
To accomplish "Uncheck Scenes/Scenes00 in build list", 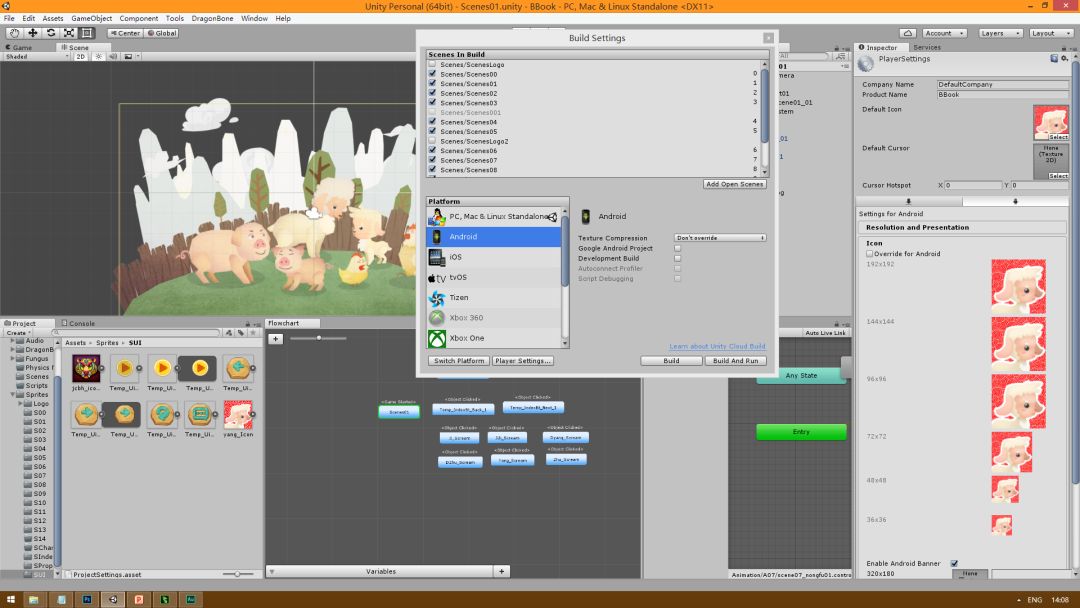I will coord(432,74).
